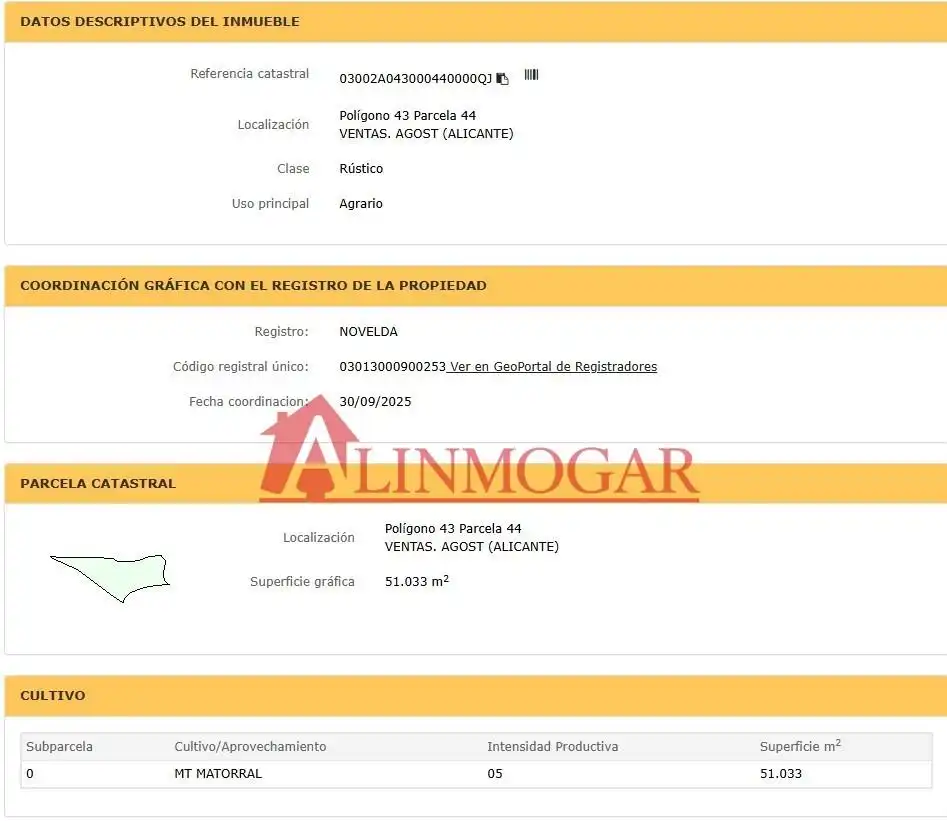Click the Datos Descriptivos del Inmueble header
The image size is (947, 821).
159,22
